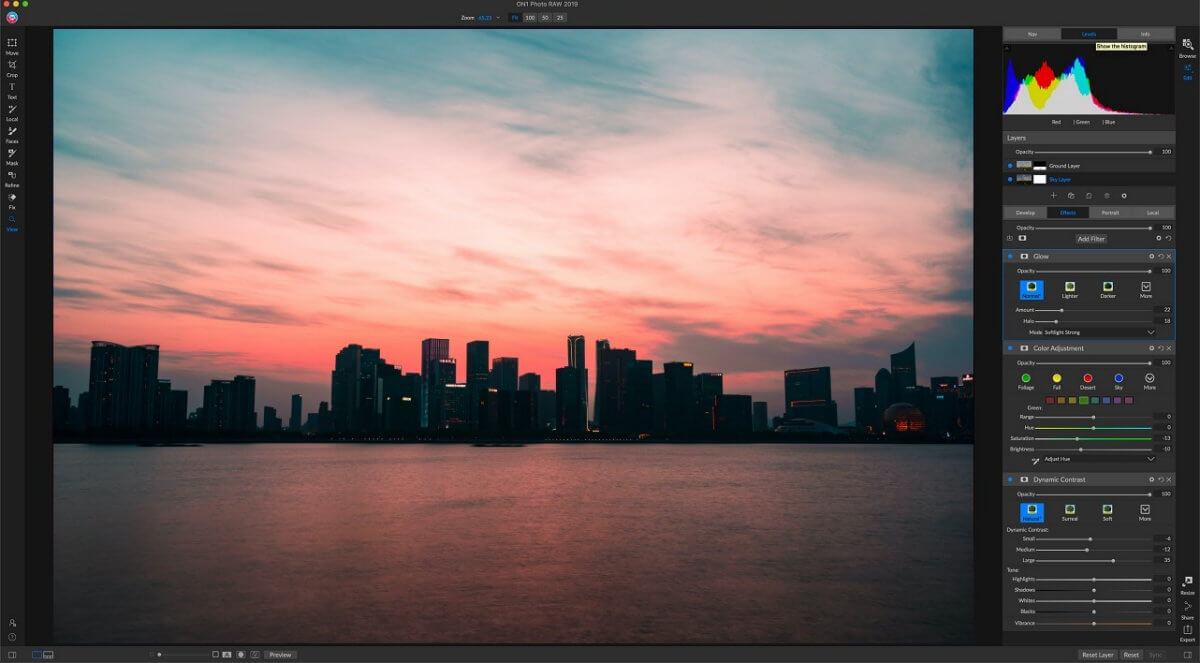Open the Browse module icon
The width and height of the screenshot is (1200, 663).
1187,47
